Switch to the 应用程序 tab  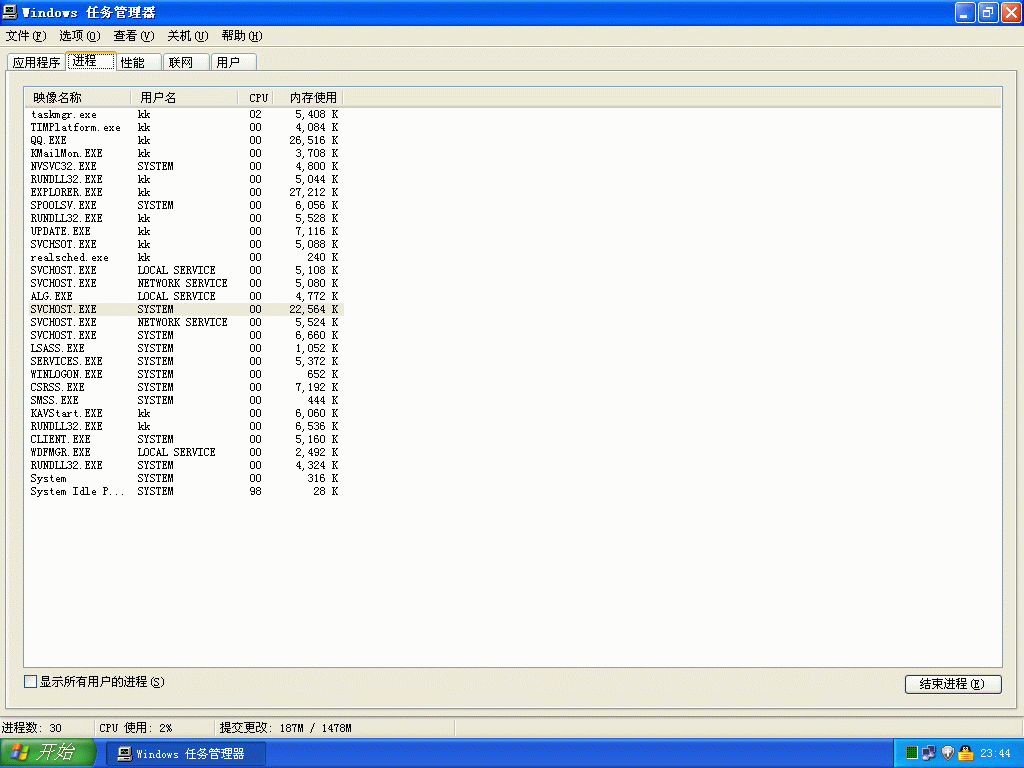pos(37,62)
